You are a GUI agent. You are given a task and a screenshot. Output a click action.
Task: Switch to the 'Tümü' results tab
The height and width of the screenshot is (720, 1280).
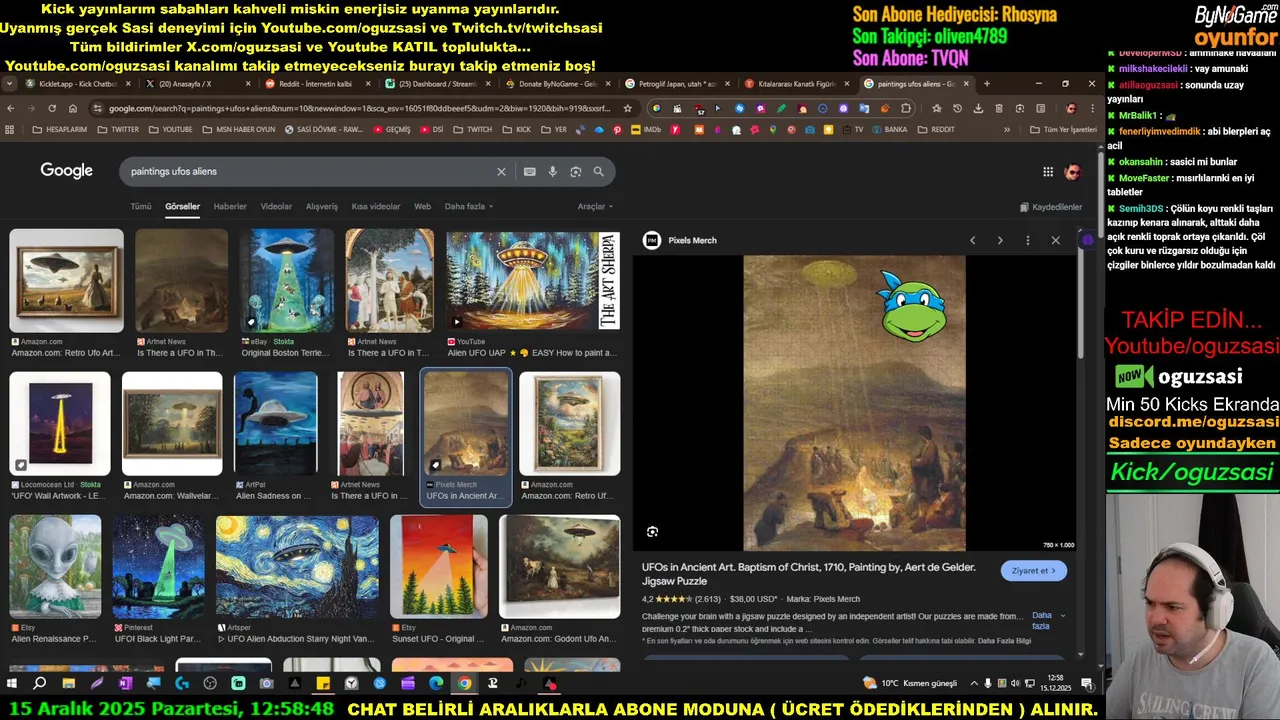click(x=141, y=207)
